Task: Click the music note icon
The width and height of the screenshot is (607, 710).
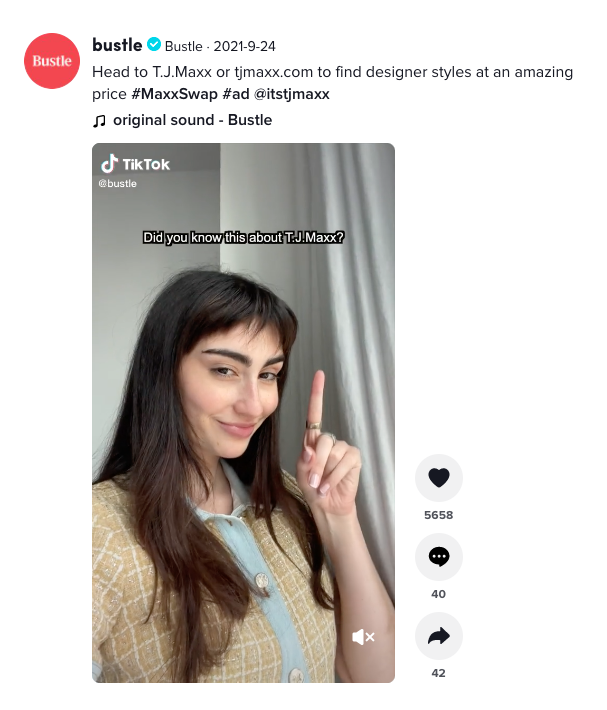Action: tap(99, 121)
